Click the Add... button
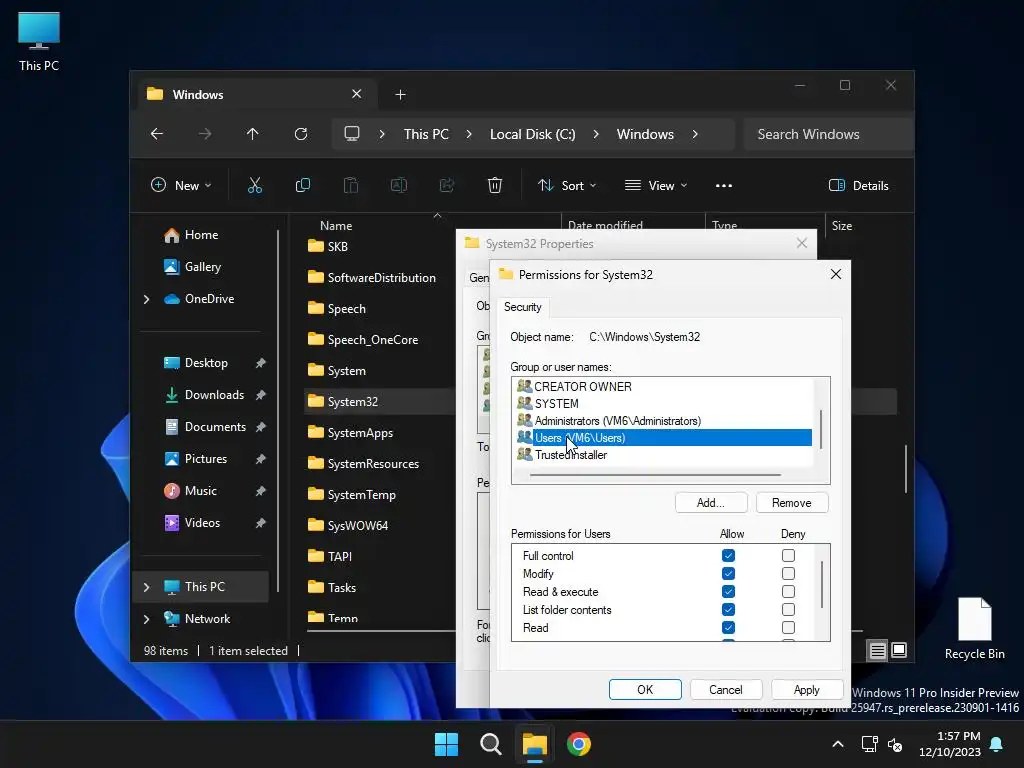This screenshot has width=1024, height=768. 710,503
